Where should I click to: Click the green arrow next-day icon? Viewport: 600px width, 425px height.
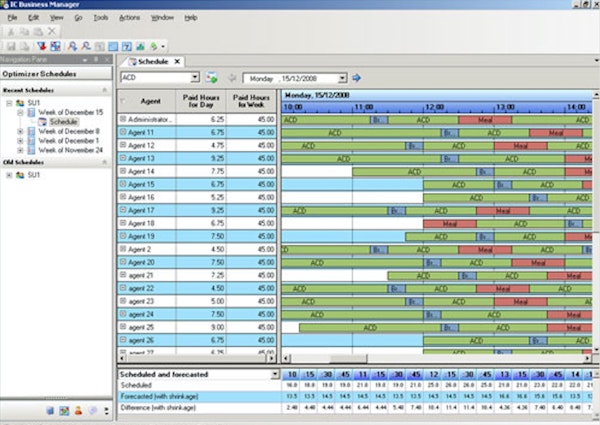357,77
